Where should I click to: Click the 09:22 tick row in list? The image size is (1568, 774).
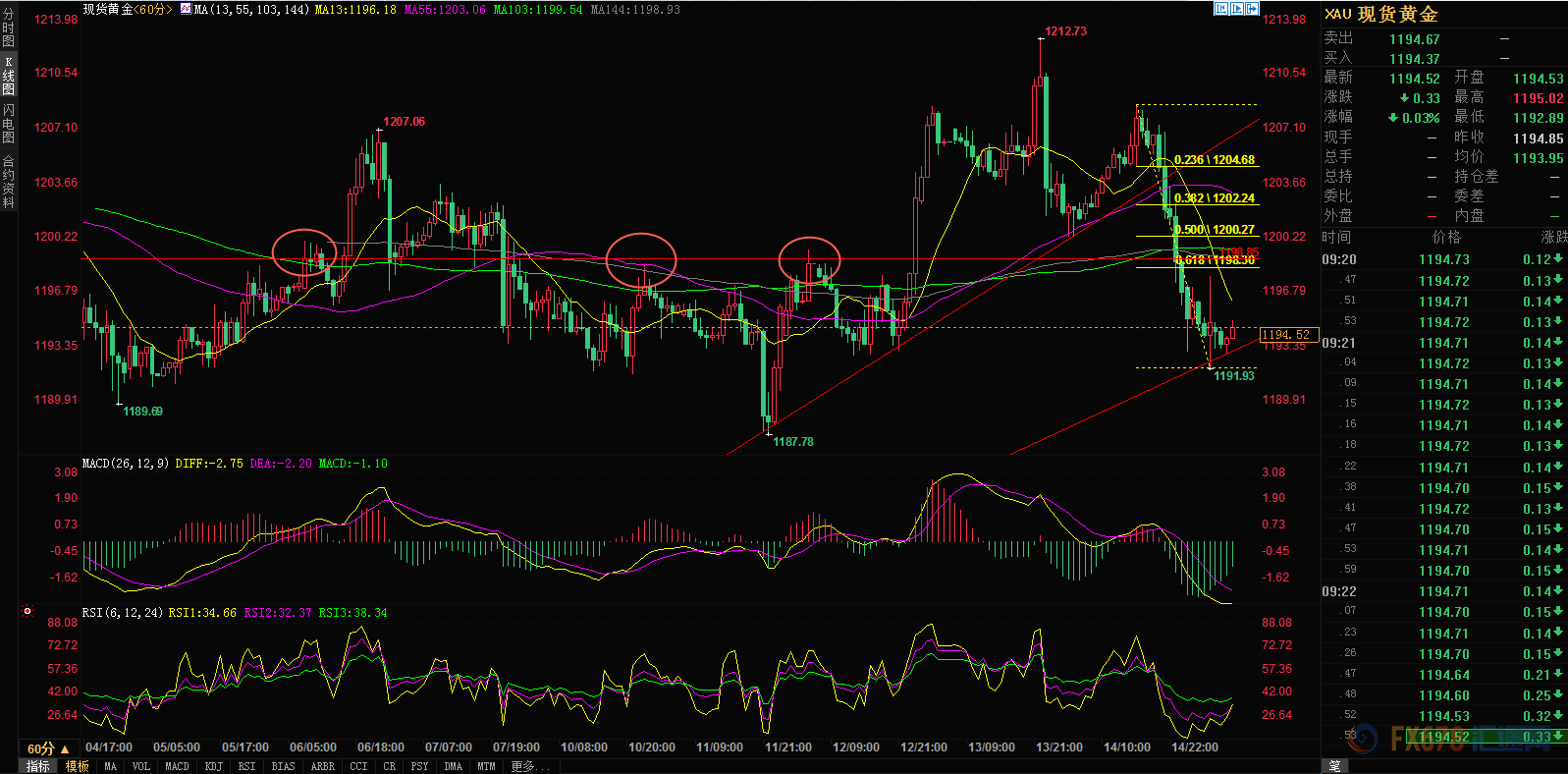pyautogui.click(x=1444, y=591)
